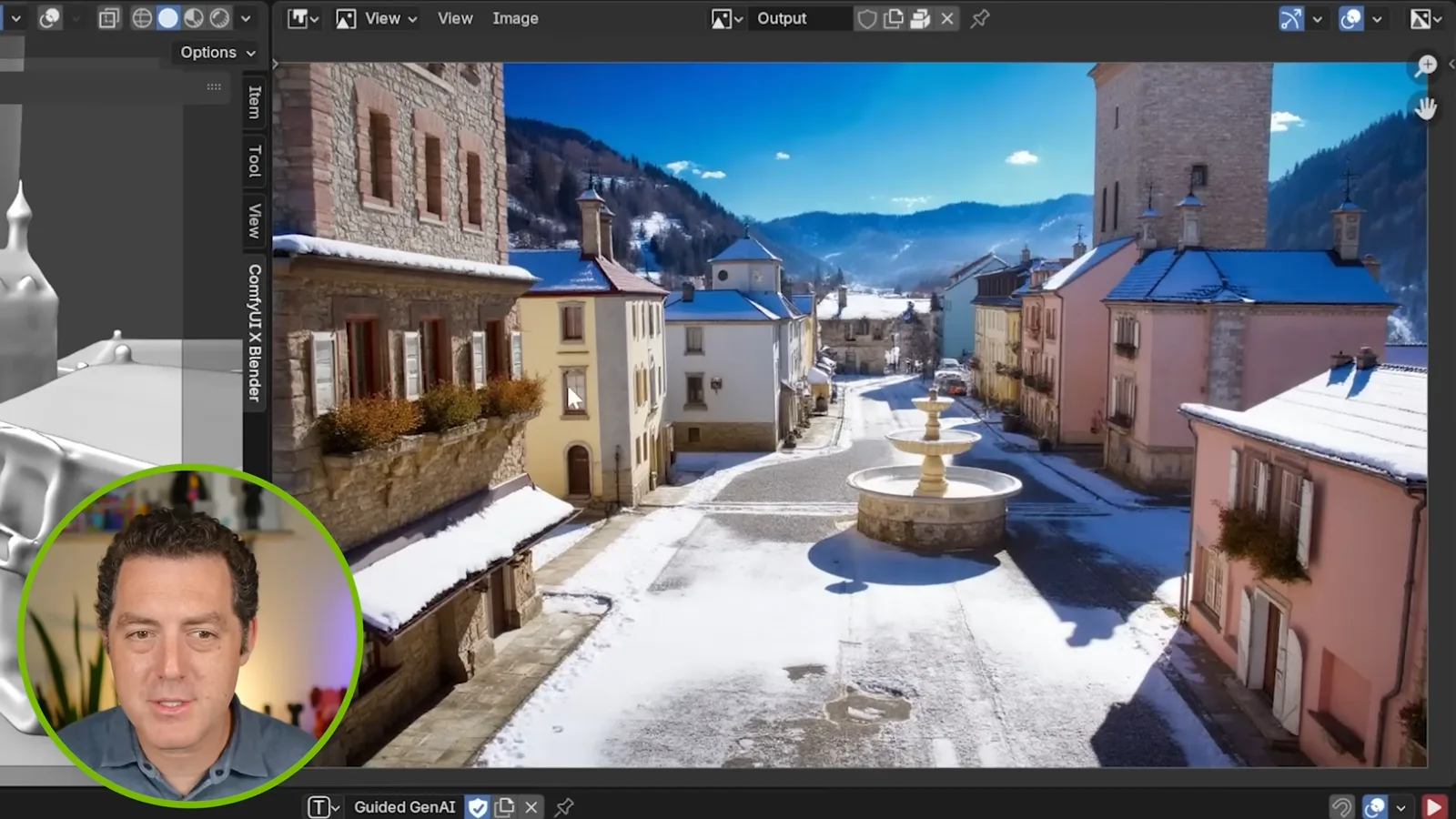Click the Guided GenAI text name field
The width and height of the screenshot is (1456, 819).
(405, 807)
